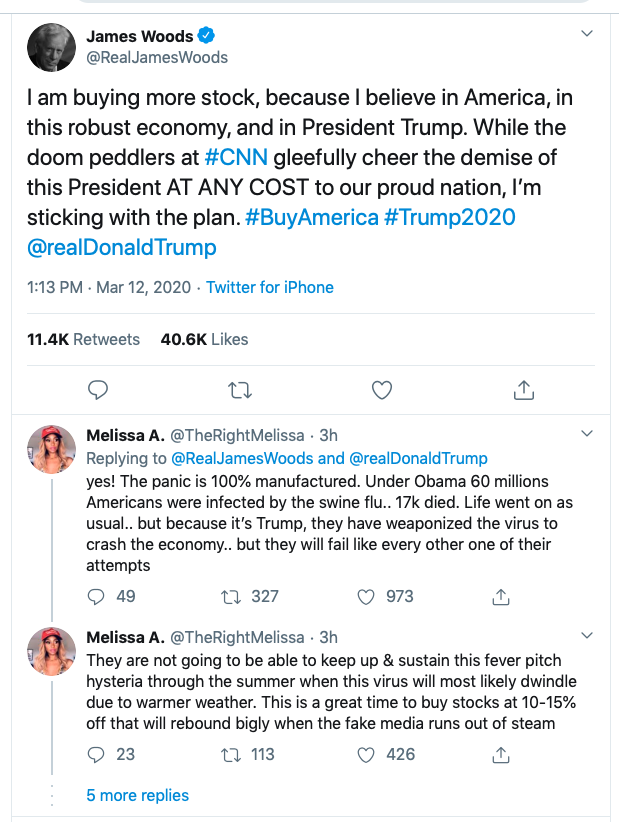Open reply thread with 23 replies
The width and height of the screenshot is (619, 822).
click(x=95, y=755)
